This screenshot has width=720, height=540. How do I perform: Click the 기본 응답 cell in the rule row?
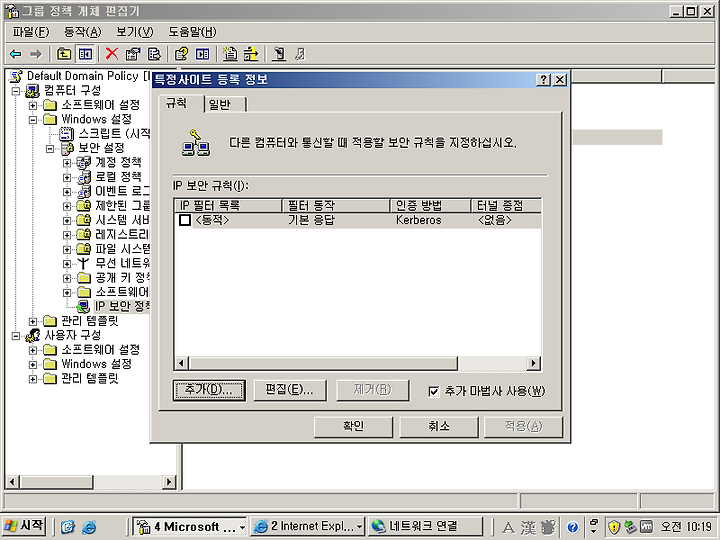point(311,220)
